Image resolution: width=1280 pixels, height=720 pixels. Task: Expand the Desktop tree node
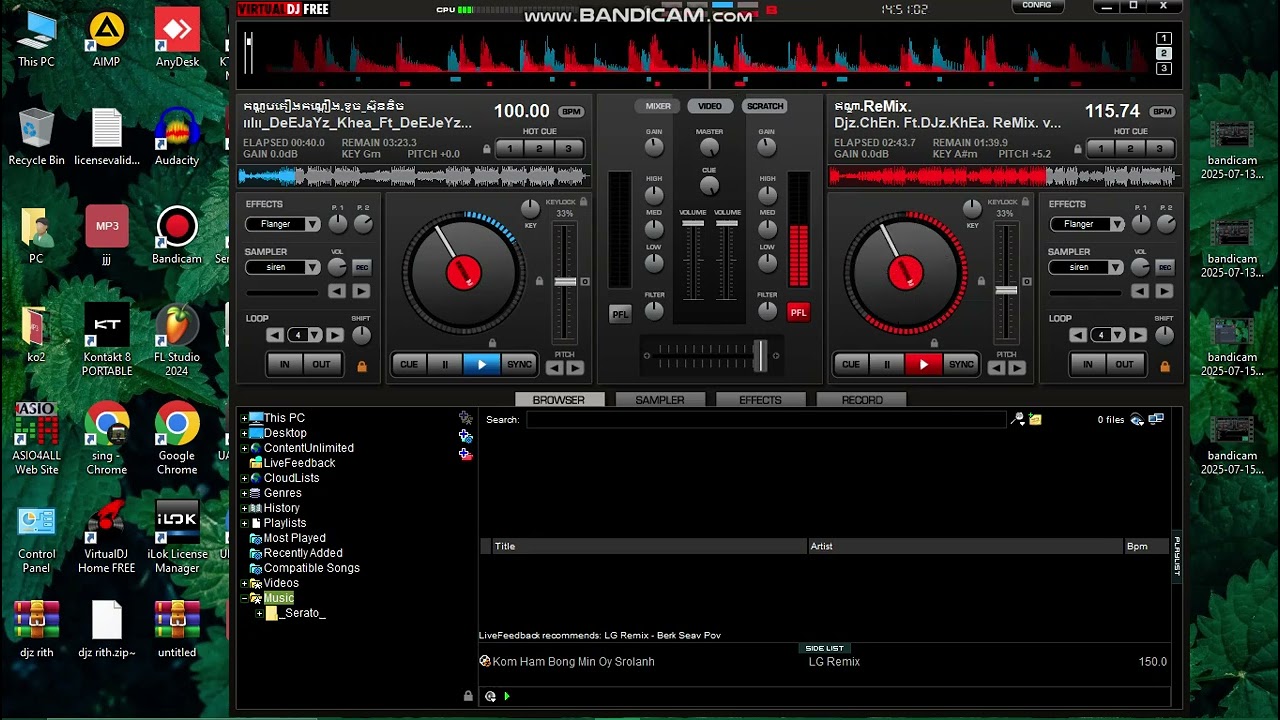pos(244,434)
